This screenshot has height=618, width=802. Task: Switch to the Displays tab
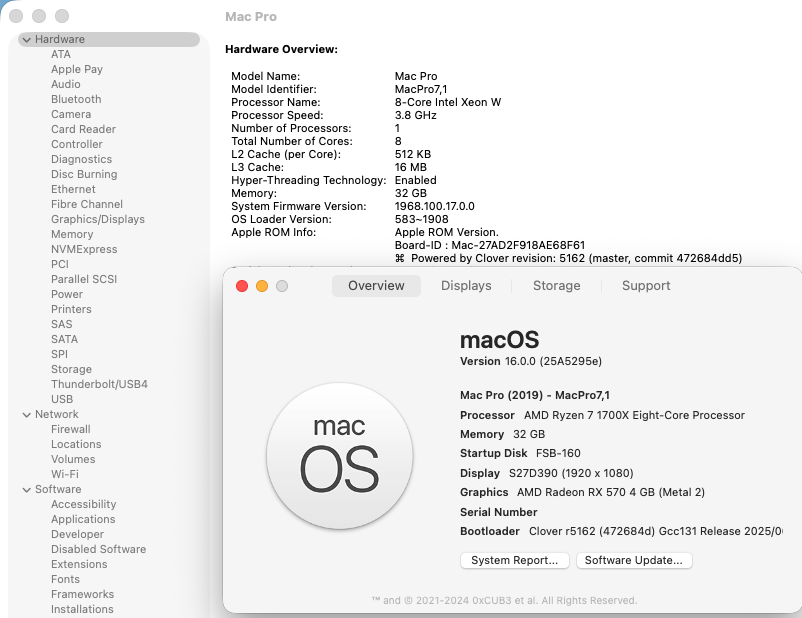click(466, 285)
